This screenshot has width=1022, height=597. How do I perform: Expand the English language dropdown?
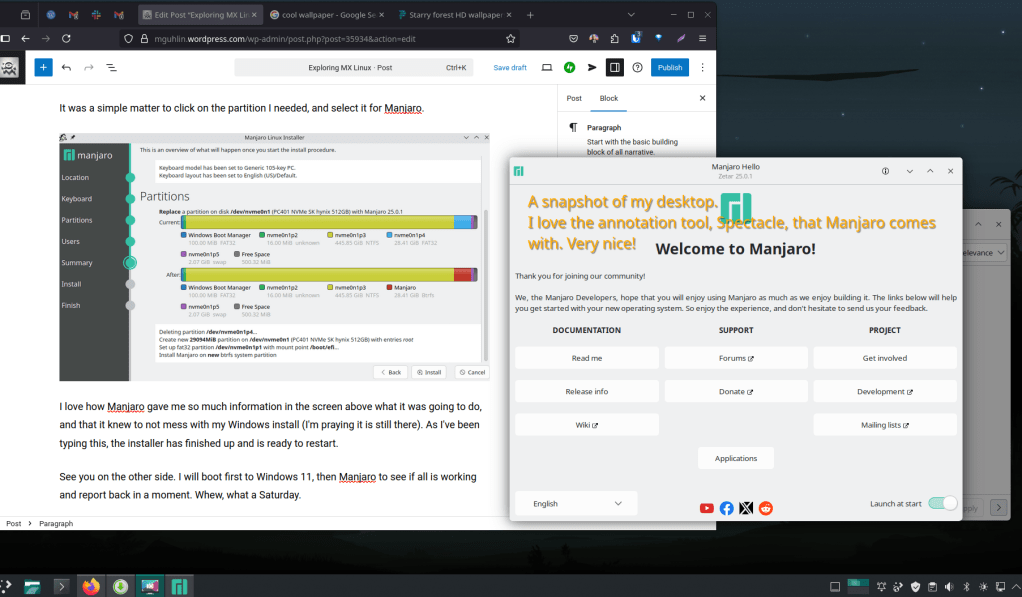574,503
